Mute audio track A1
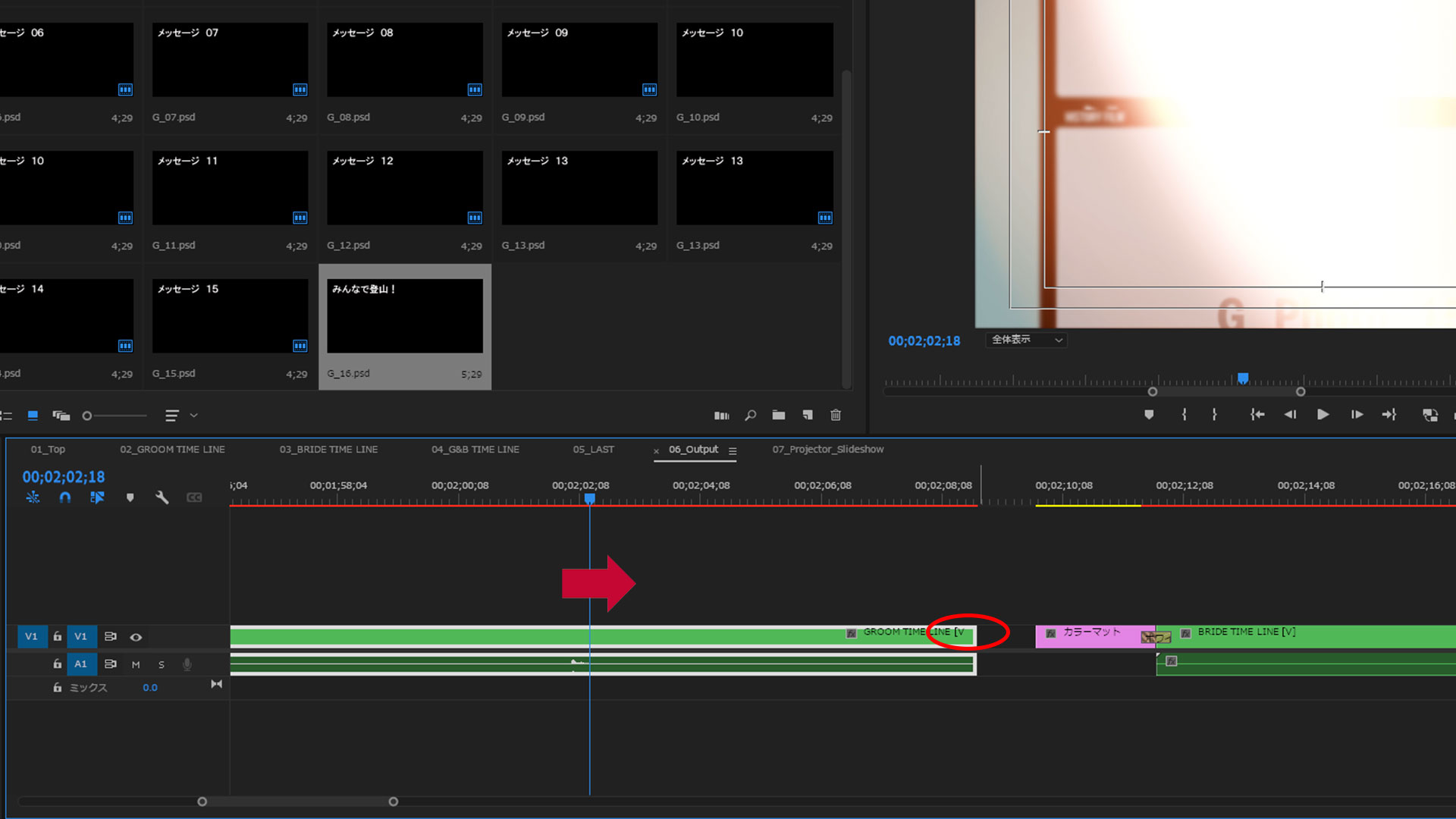Viewport: 1456px width, 819px height. (136, 665)
